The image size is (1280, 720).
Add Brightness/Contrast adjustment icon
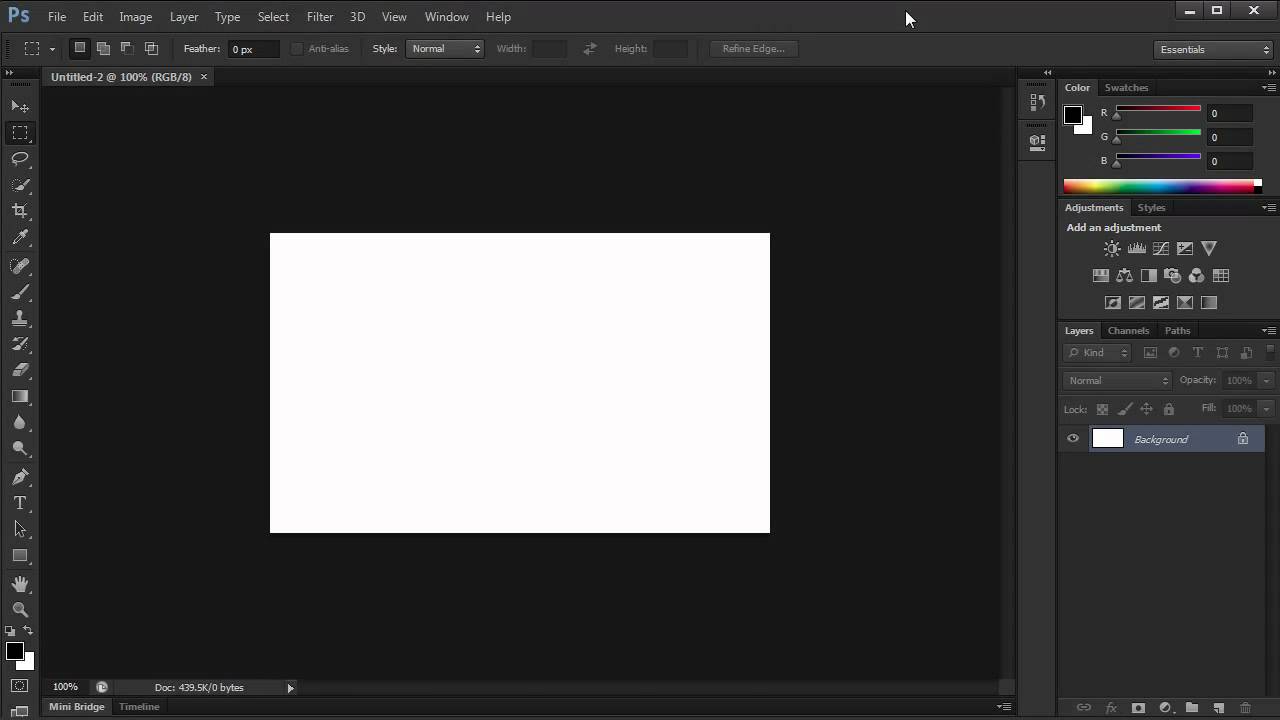[x=1112, y=248]
